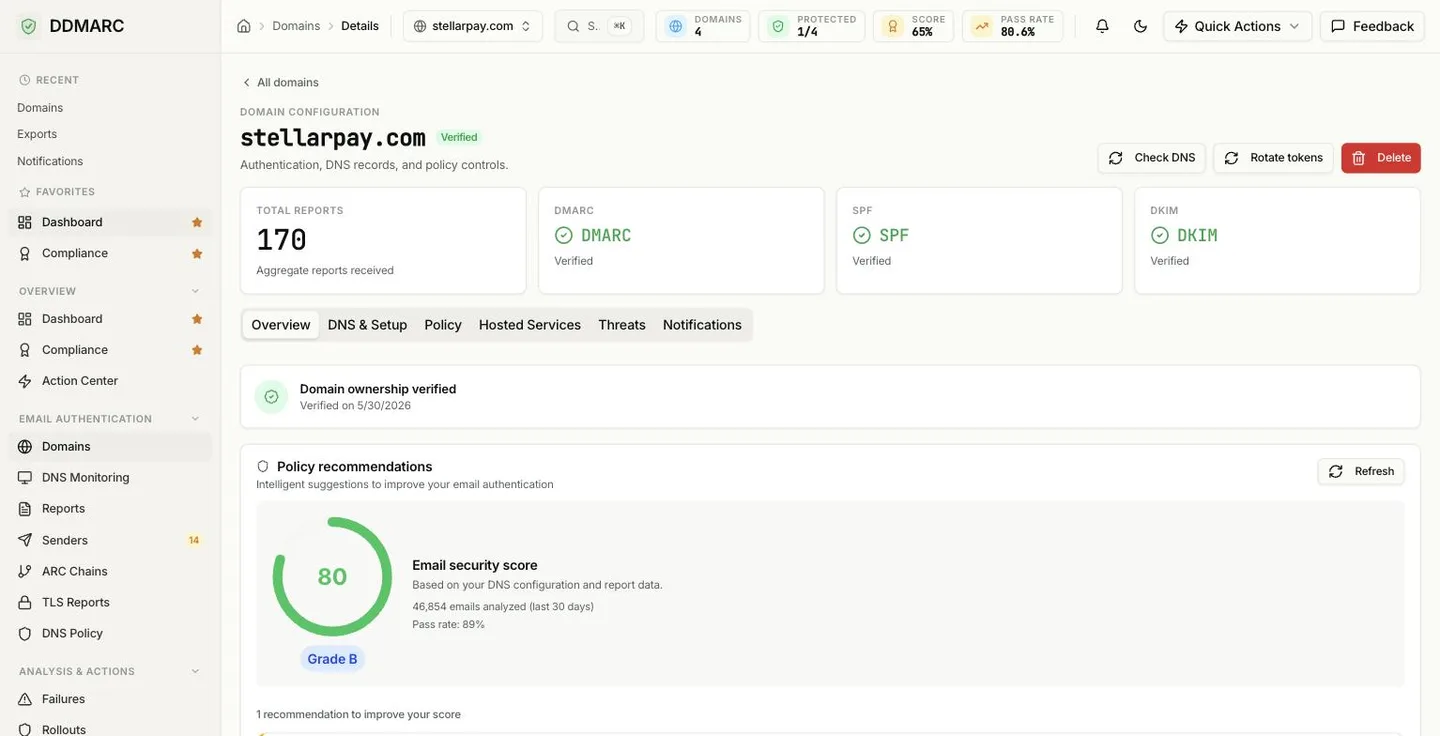
Task: Open Senders paper-plane icon
Action: pyautogui.click(x=25, y=540)
